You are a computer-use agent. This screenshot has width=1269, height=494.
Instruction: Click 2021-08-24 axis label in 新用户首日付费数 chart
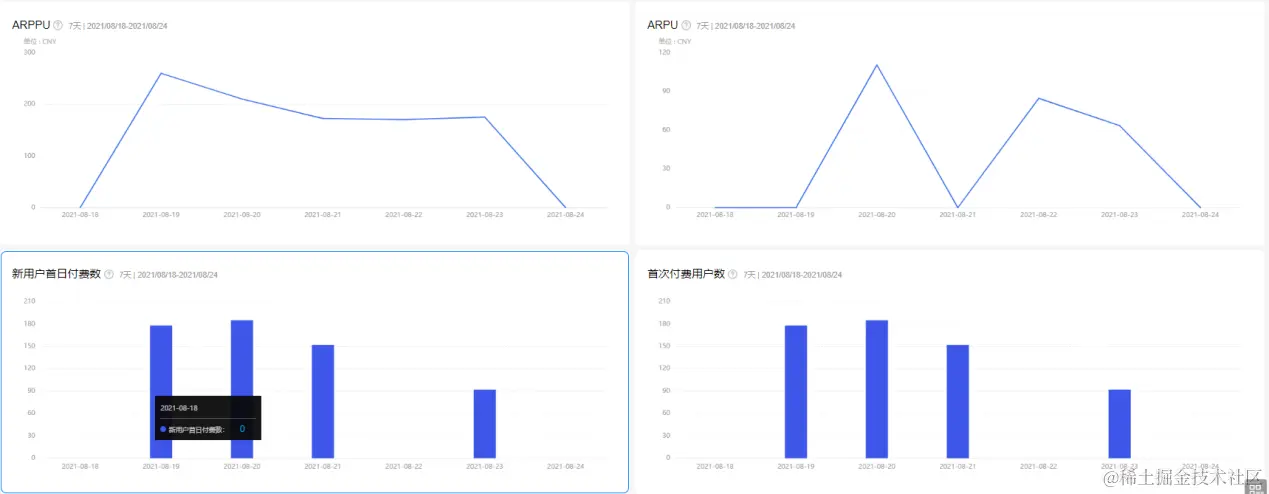coord(566,466)
